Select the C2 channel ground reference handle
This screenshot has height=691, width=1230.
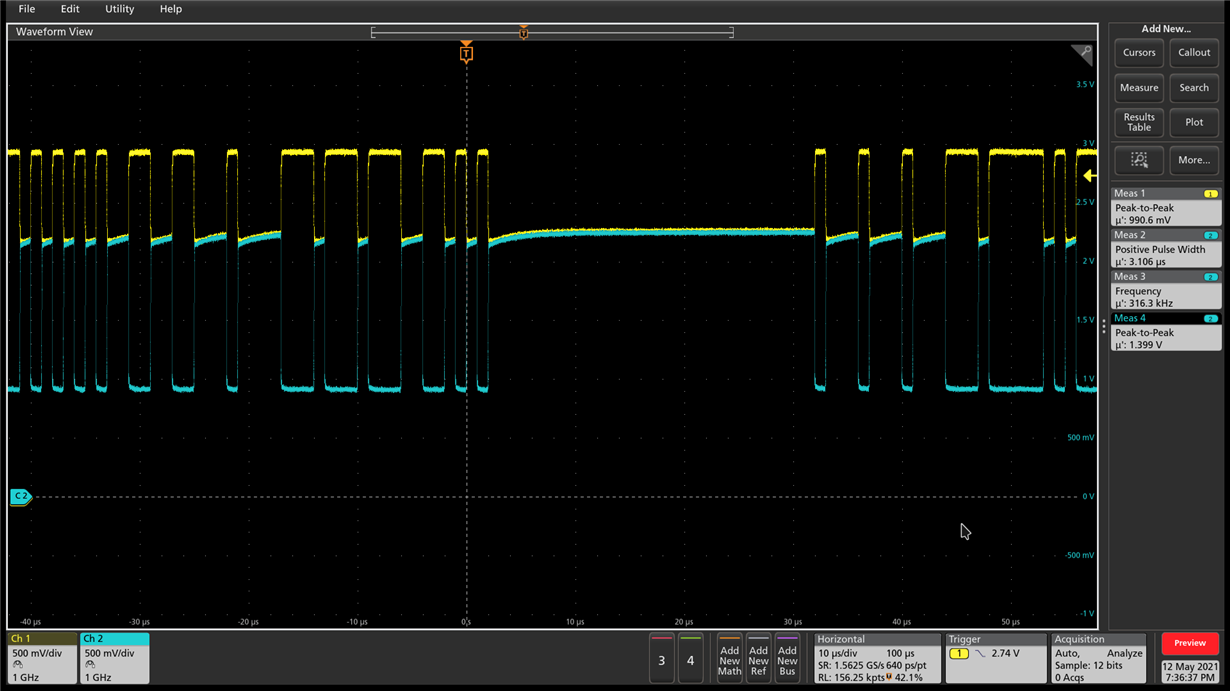click(21, 496)
